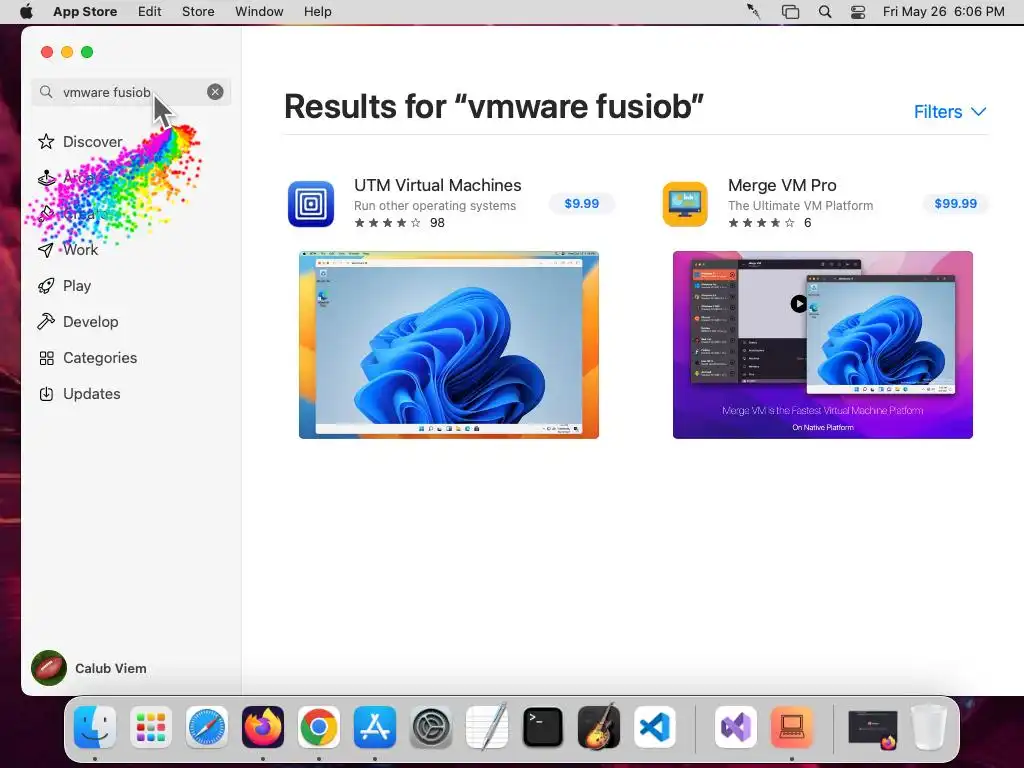Screen dimensions: 1024x768
Task: Select 'The Ultimate VM Platform' subtitle
Action: (800, 205)
